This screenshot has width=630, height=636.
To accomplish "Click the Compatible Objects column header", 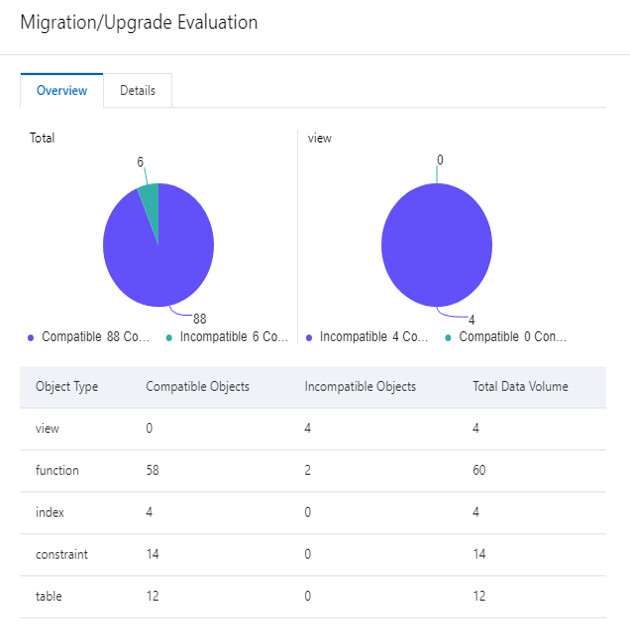I will pos(198,387).
